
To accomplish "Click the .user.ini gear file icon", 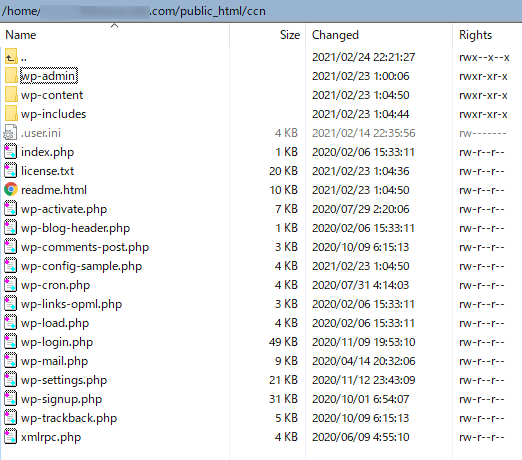I will coord(10,133).
